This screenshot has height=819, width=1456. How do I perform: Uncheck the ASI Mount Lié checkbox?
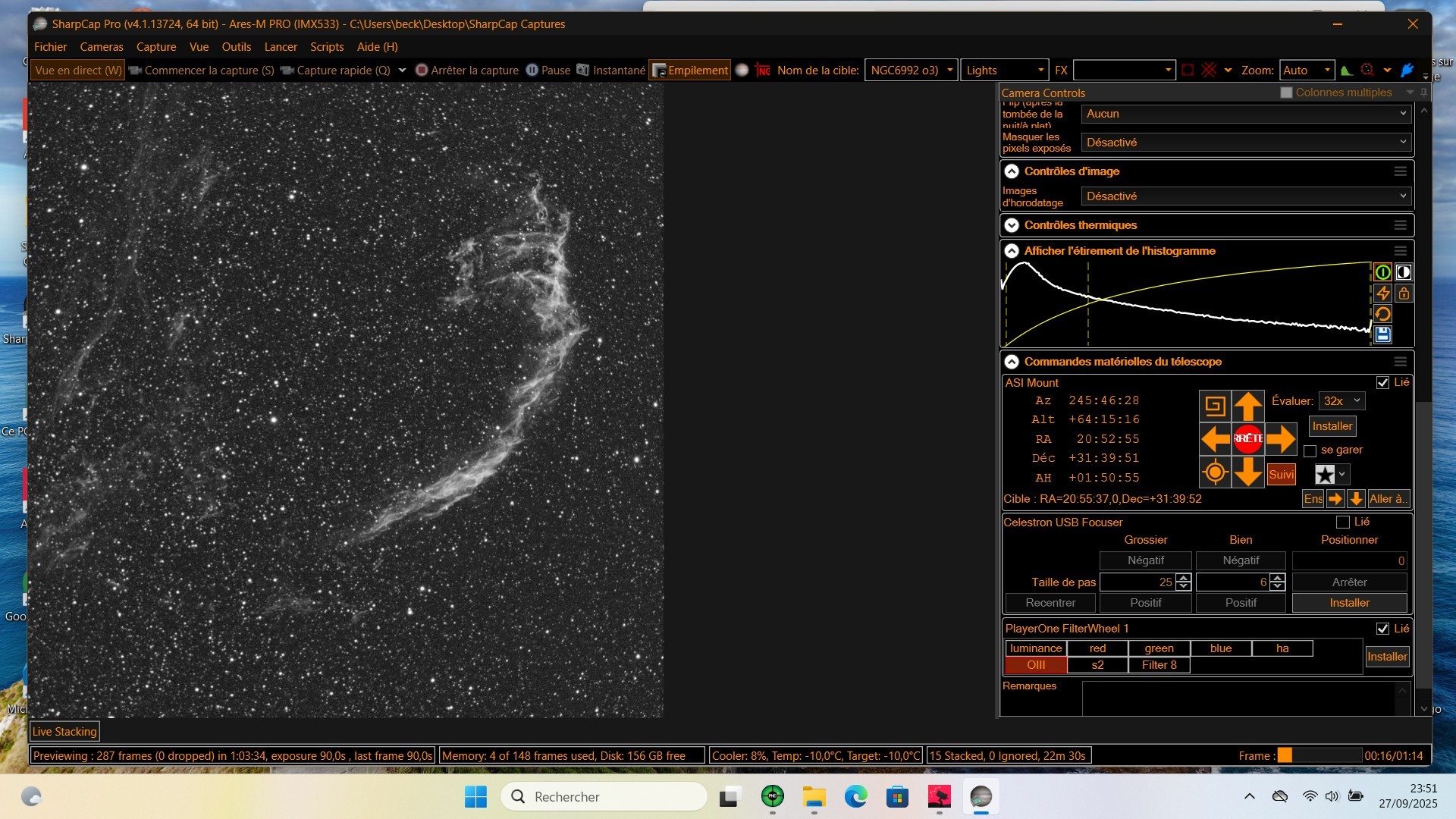[x=1382, y=383]
